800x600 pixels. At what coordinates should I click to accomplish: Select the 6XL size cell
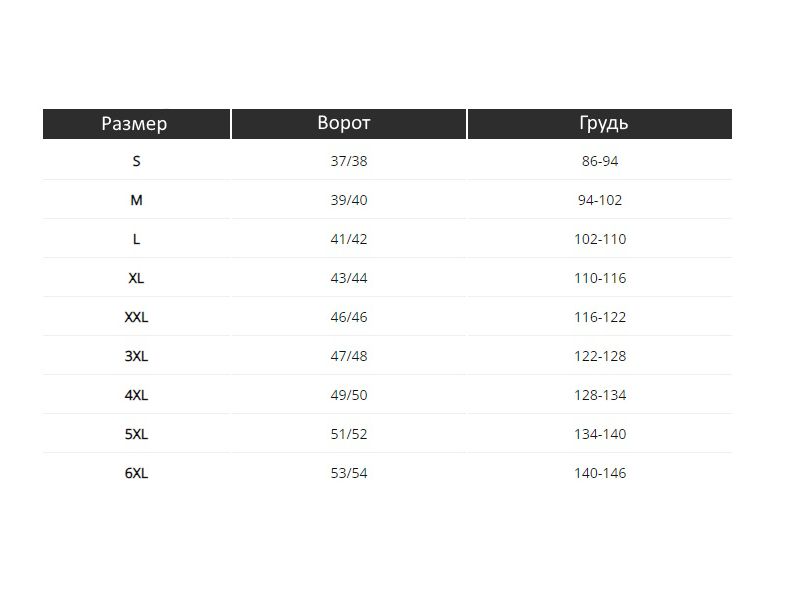(136, 473)
